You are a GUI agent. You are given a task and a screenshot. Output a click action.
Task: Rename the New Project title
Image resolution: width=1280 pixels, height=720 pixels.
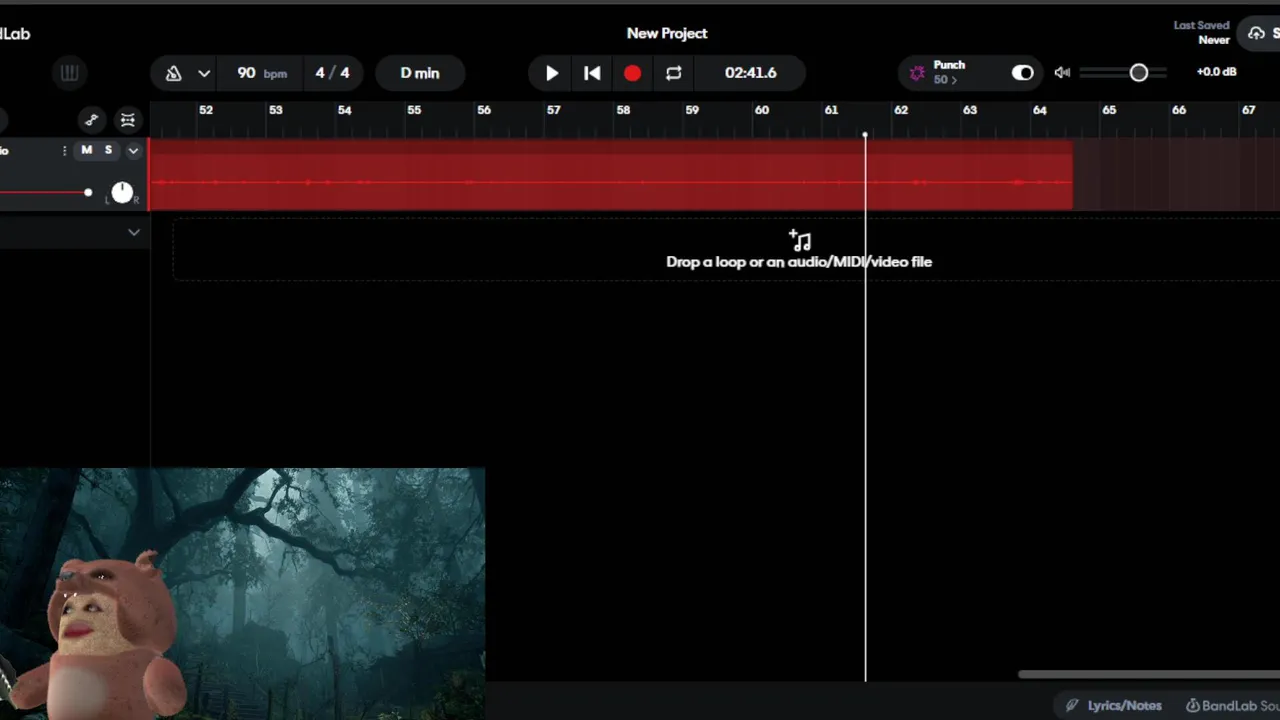667,33
